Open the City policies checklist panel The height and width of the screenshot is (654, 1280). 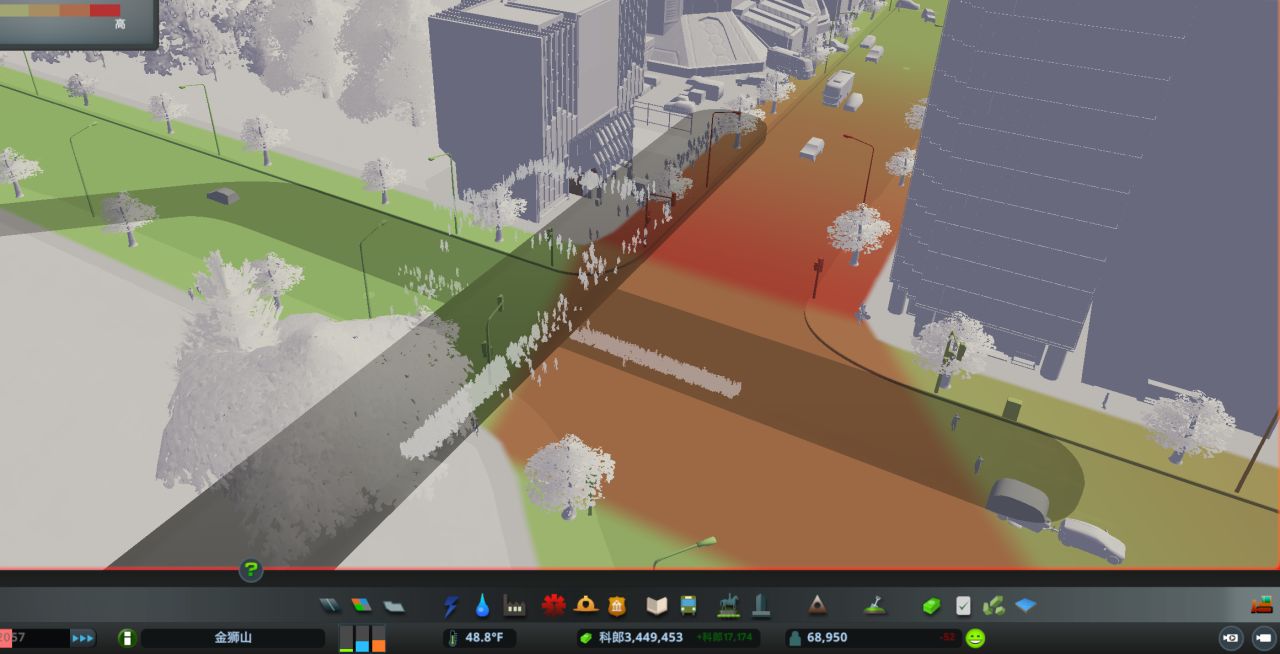pyautogui.click(x=963, y=605)
